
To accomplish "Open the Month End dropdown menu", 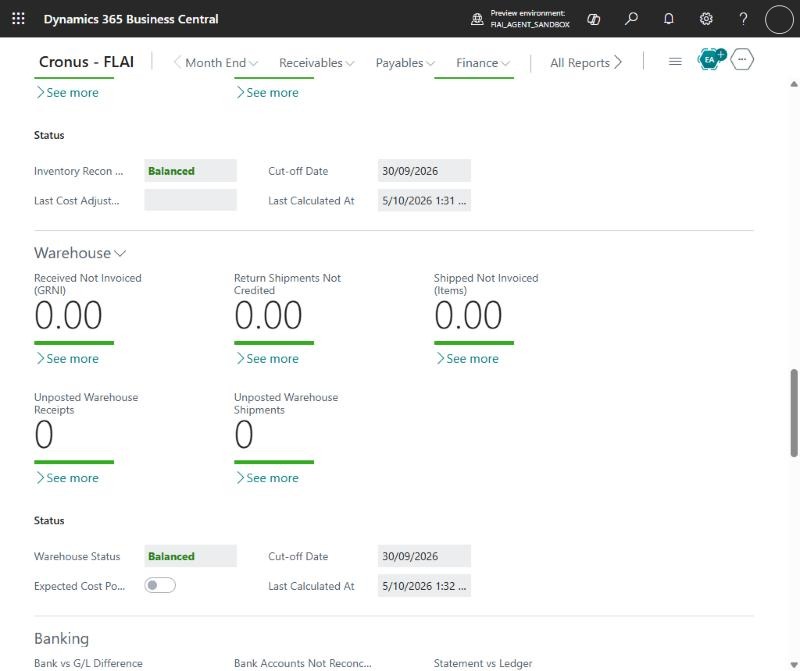I will pos(221,63).
